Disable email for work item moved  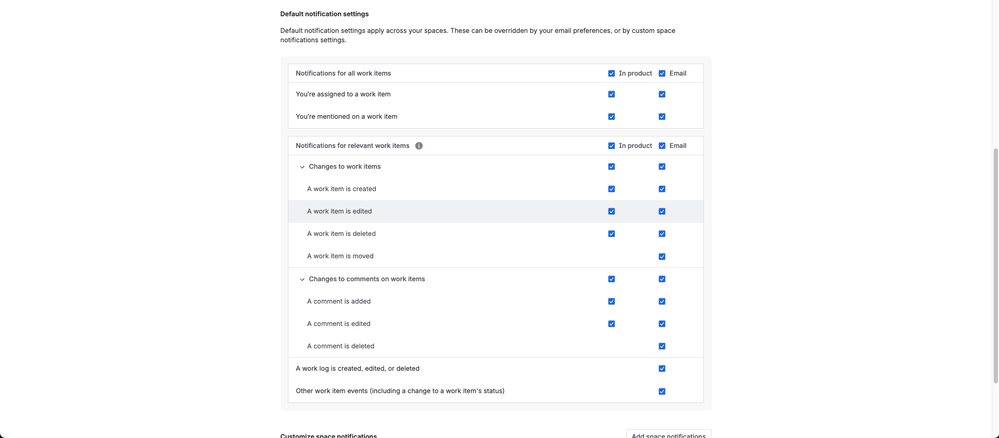(x=662, y=257)
